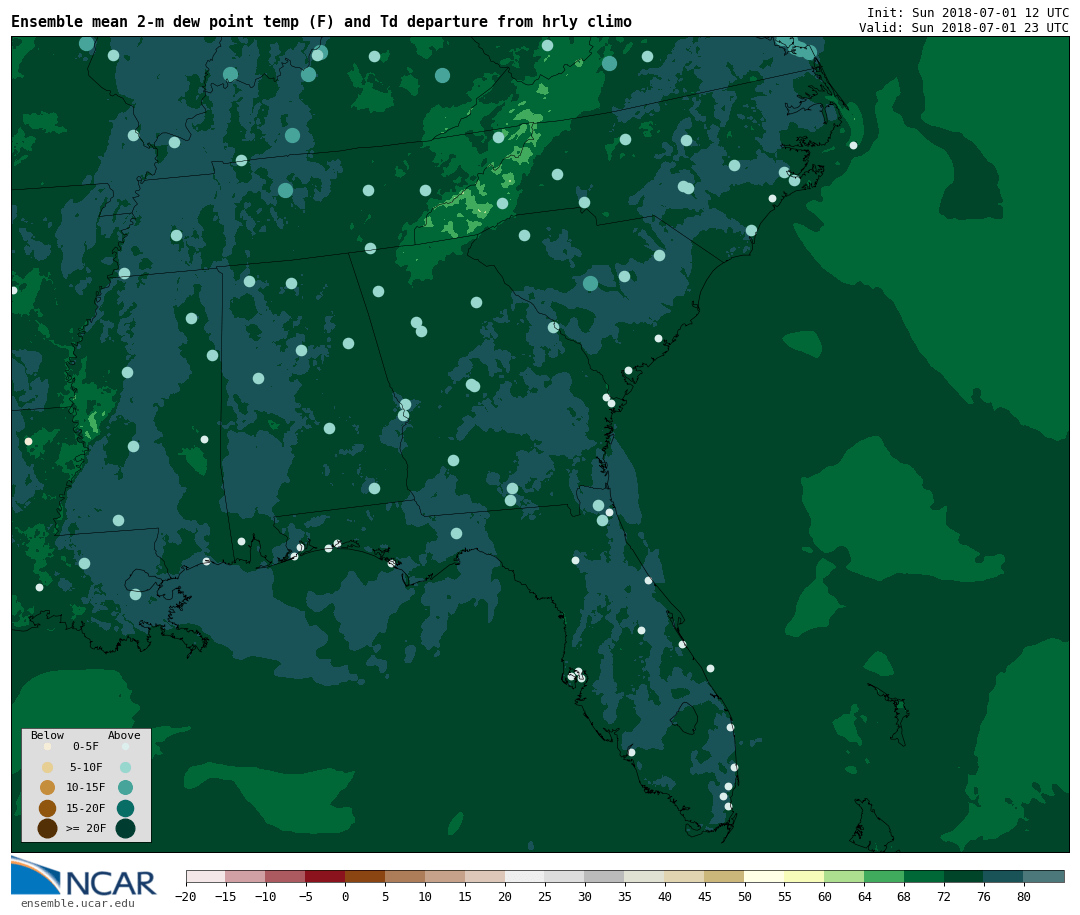Select the Init time text, 12 UTC
The height and width of the screenshot is (915, 1080).
coord(967,13)
